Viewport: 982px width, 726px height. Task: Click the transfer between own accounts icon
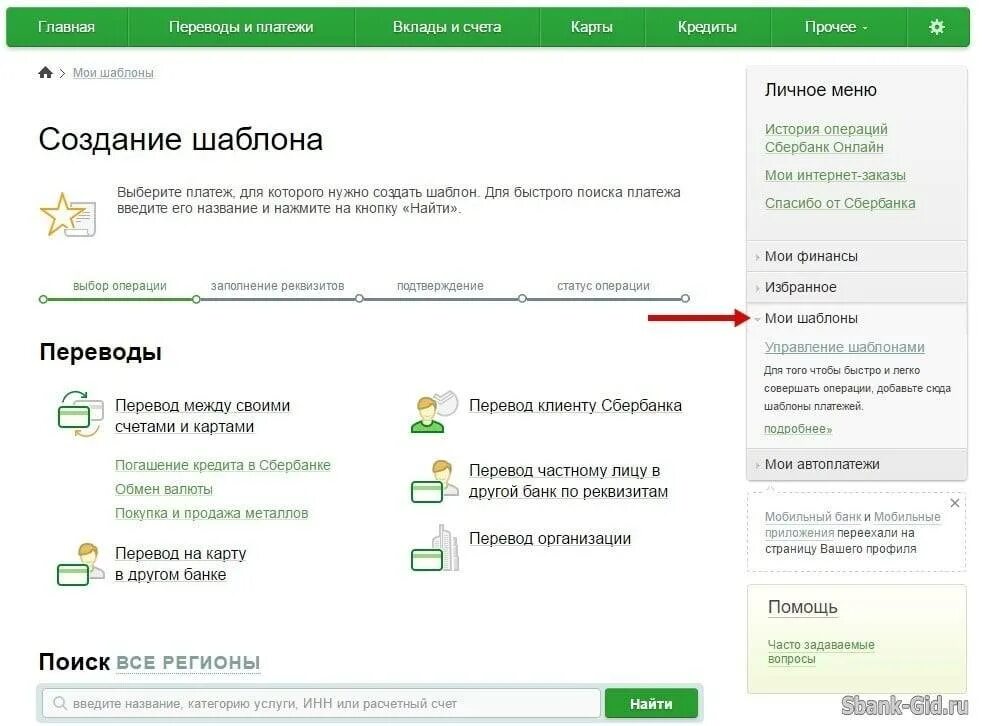(x=80, y=414)
